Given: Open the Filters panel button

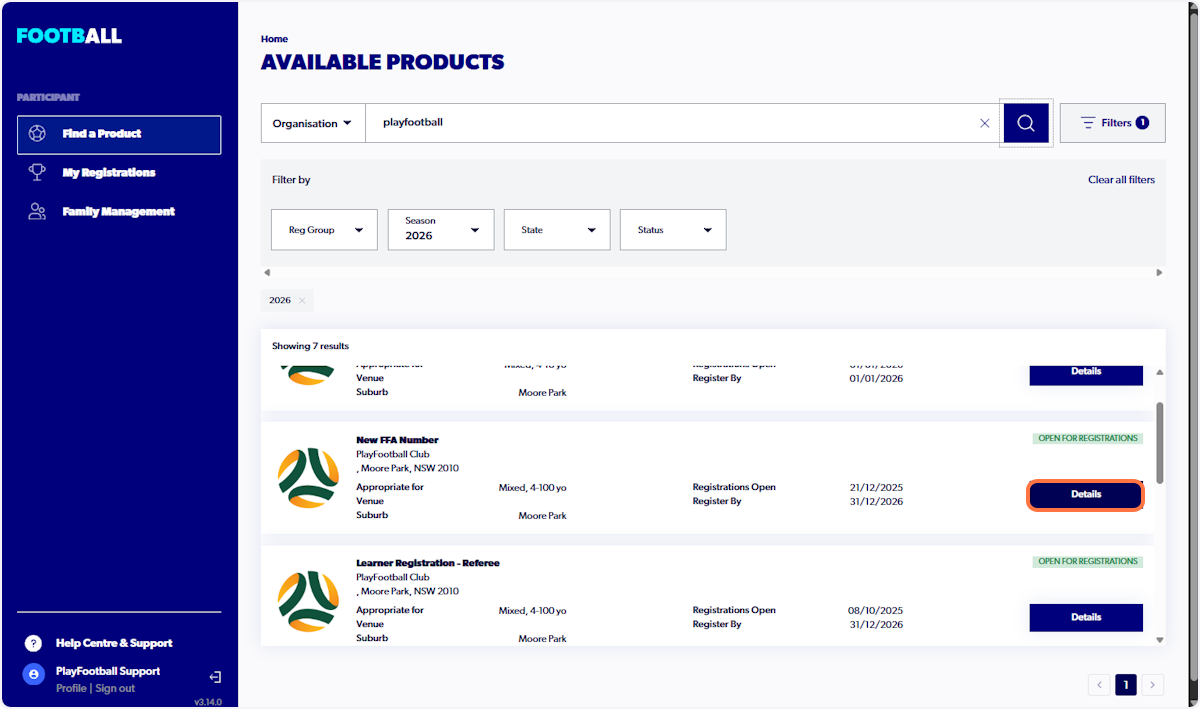Looking at the screenshot, I should pos(1112,122).
